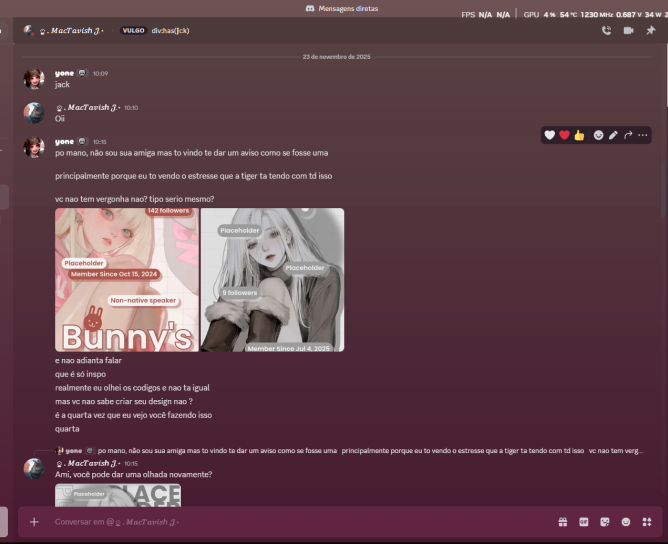Open add reaction emoji picker
This screenshot has height=544, width=668.
(599, 135)
